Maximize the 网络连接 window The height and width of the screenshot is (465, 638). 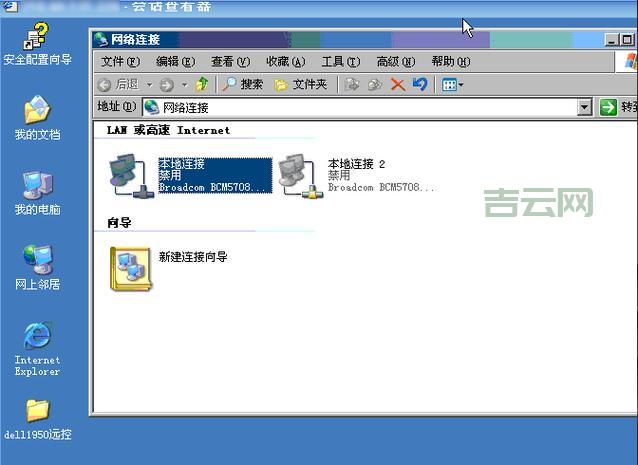pos(627,40)
